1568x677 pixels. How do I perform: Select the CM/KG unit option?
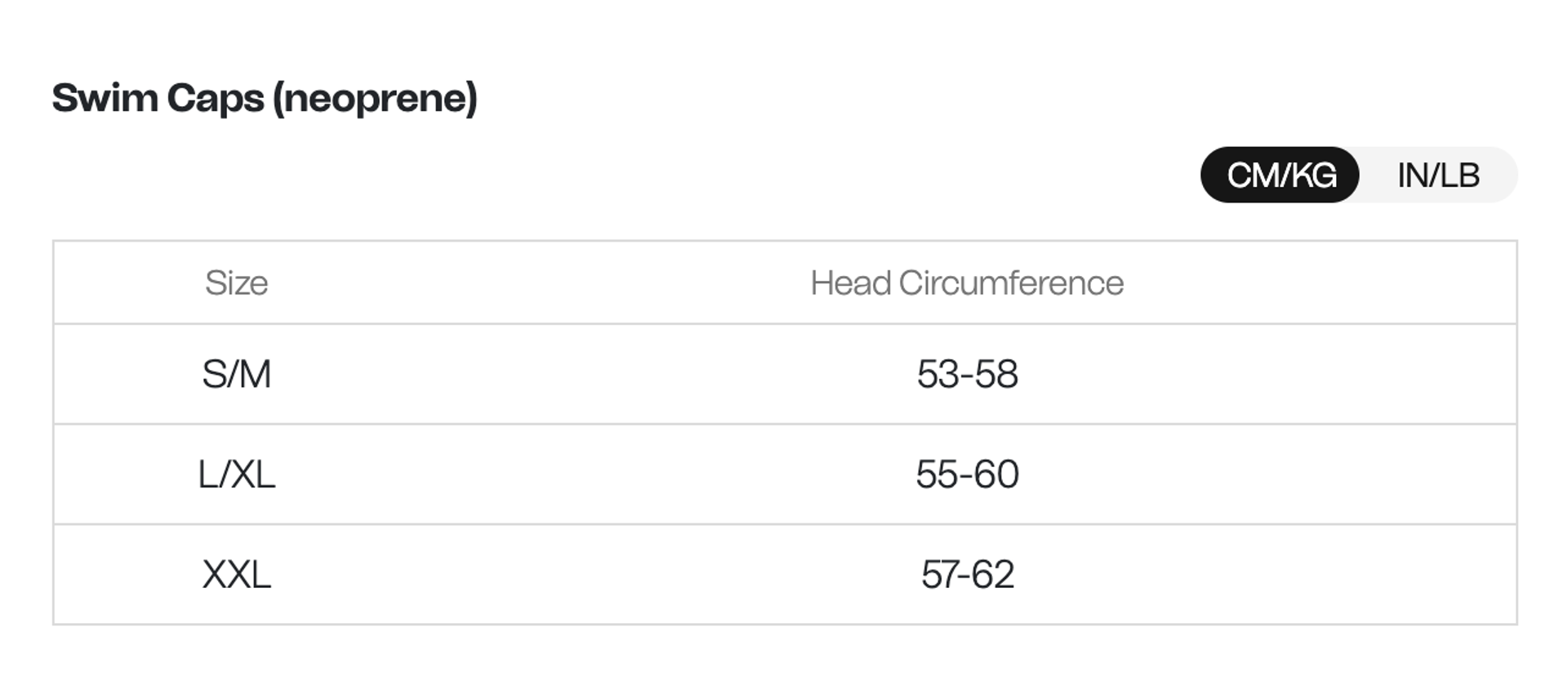[1281, 176]
